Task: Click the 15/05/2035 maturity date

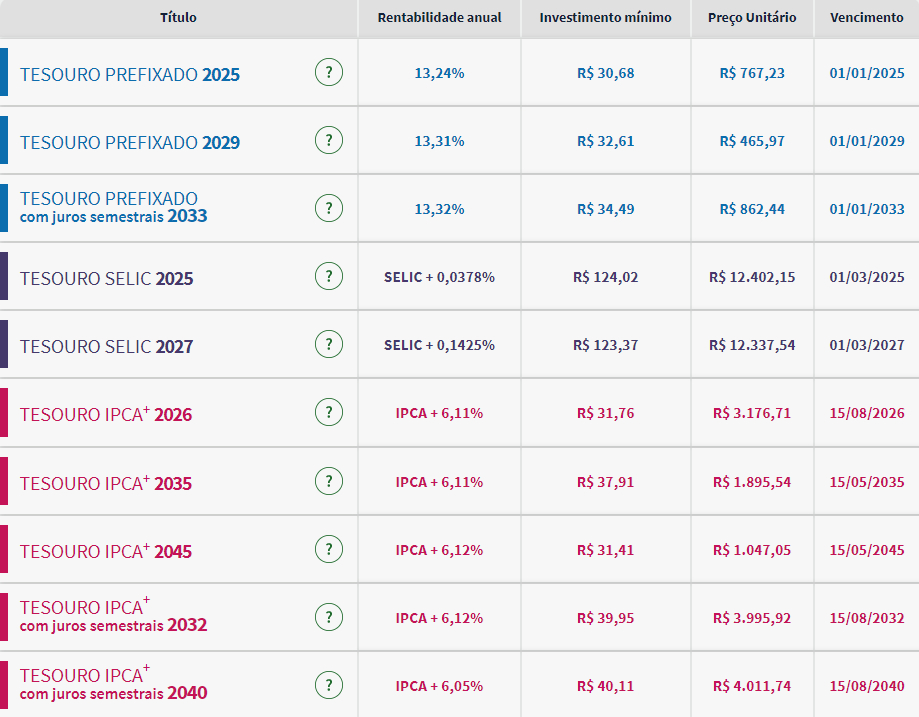Action: [867, 482]
